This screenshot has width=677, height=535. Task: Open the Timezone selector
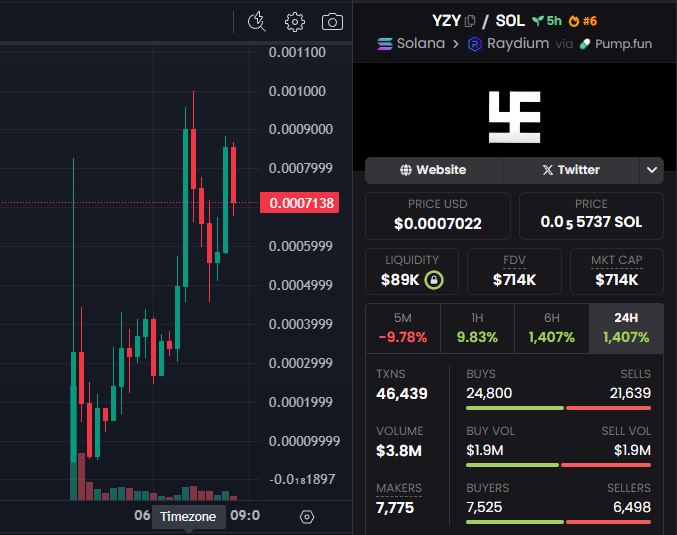[188, 516]
